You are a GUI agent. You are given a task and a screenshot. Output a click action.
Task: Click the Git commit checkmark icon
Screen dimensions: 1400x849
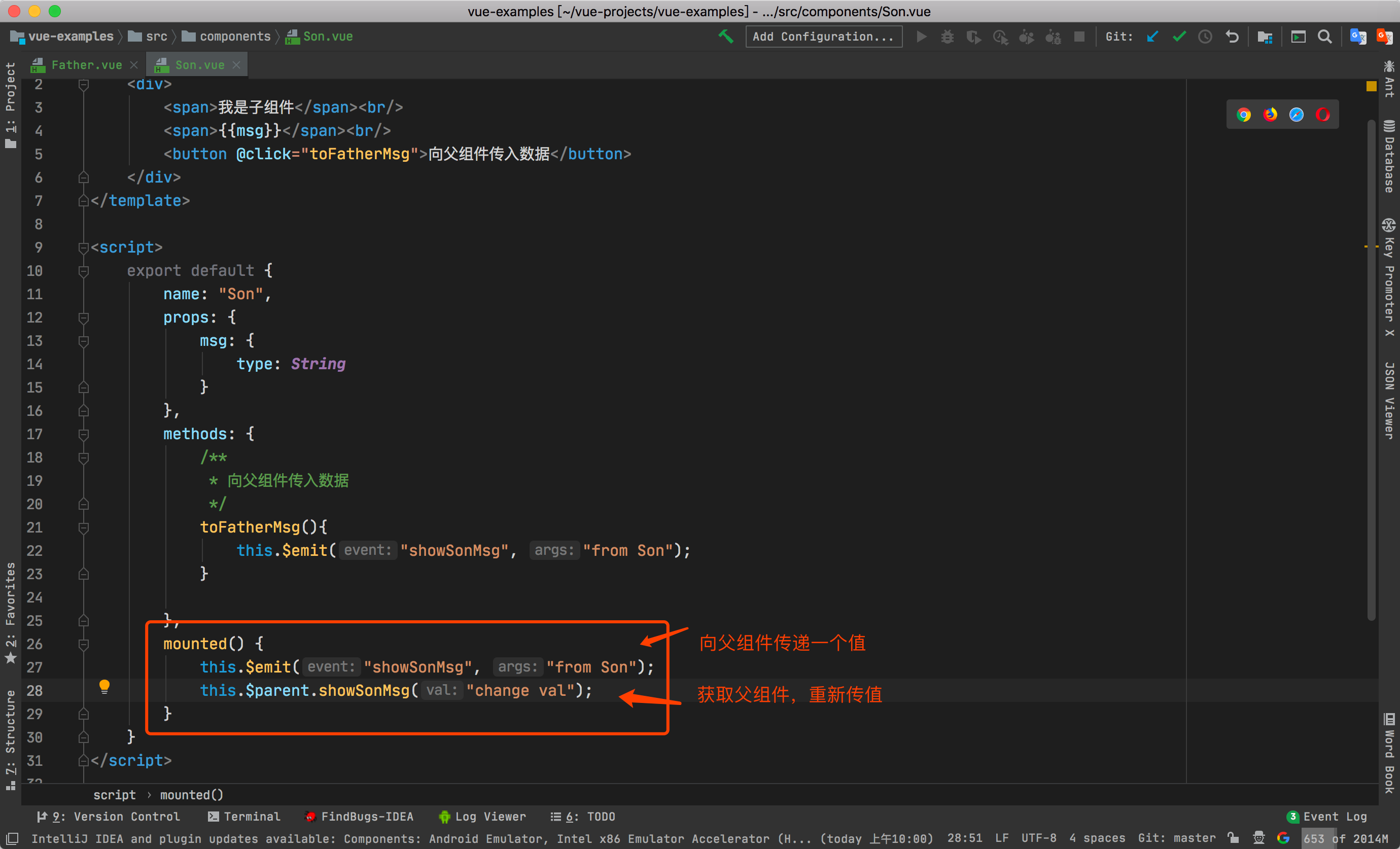click(1179, 37)
